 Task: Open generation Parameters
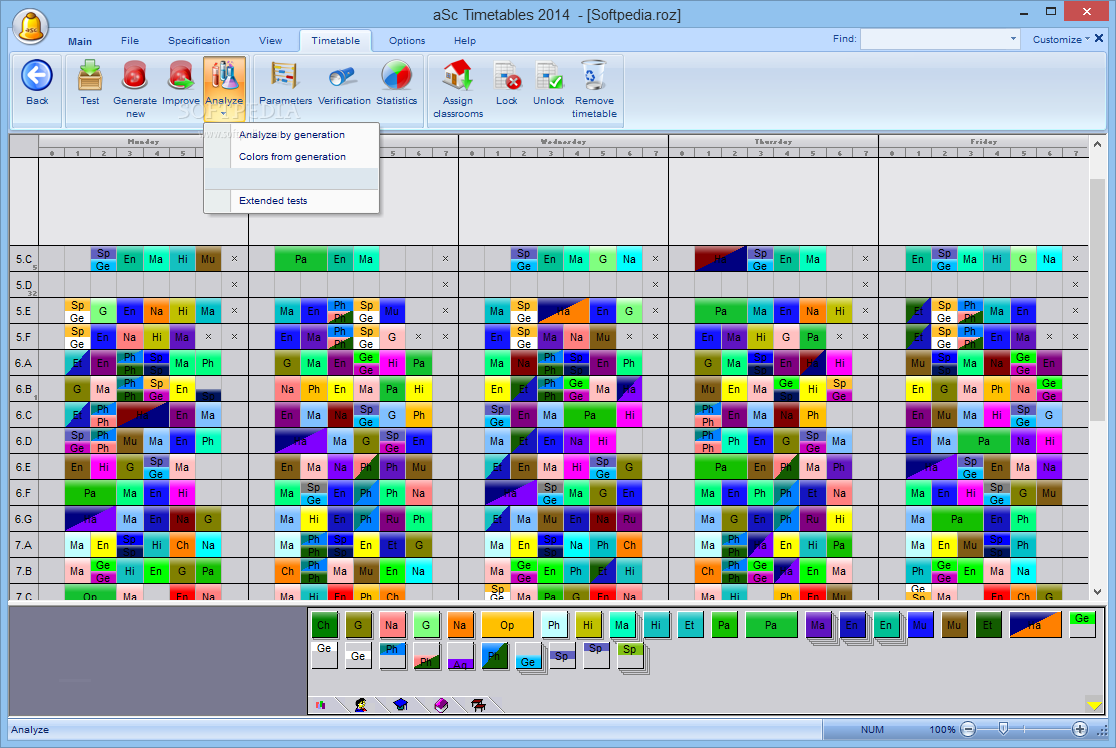click(285, 83)
